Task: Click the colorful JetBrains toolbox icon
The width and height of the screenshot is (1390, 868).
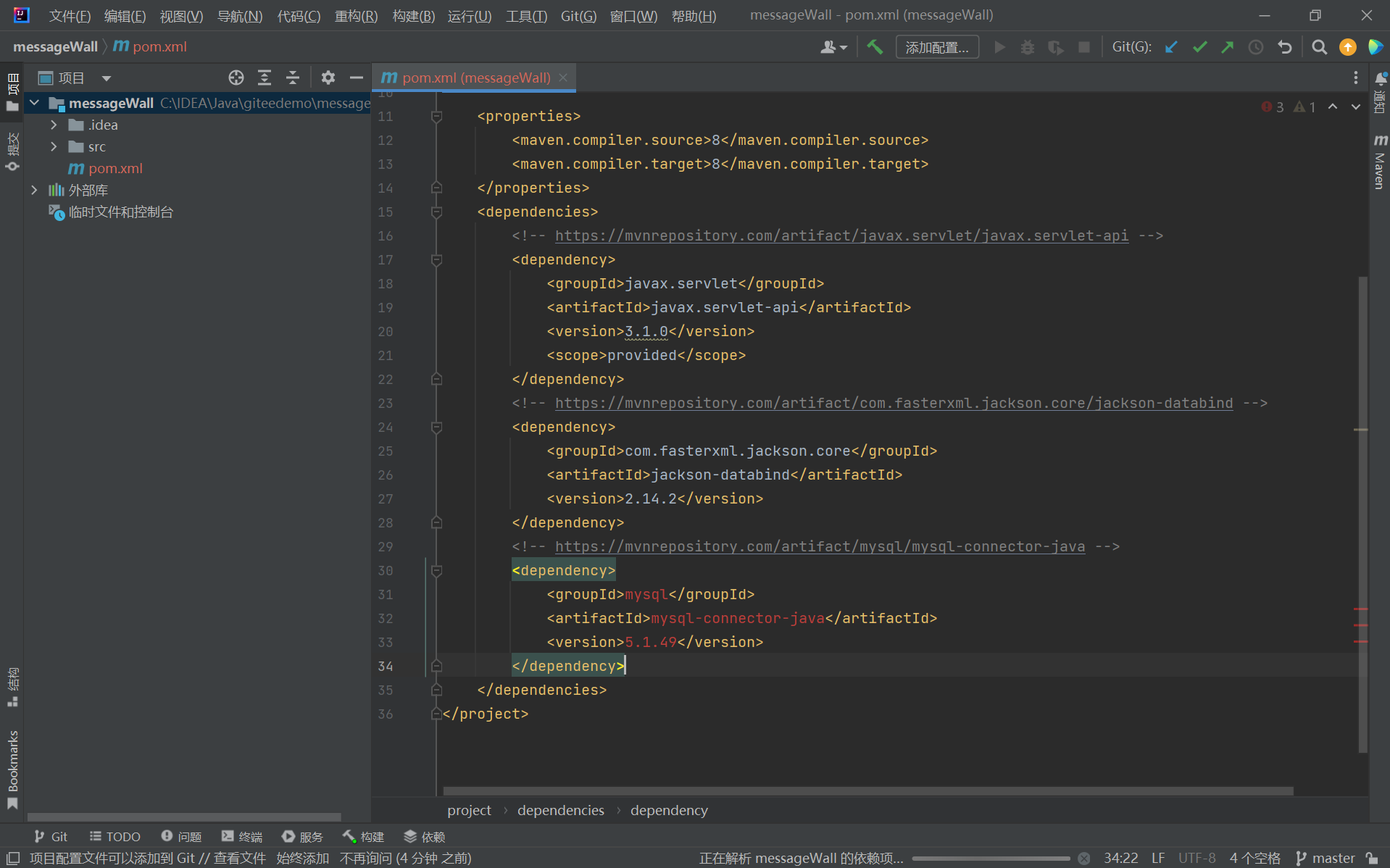Action: 1375,47
